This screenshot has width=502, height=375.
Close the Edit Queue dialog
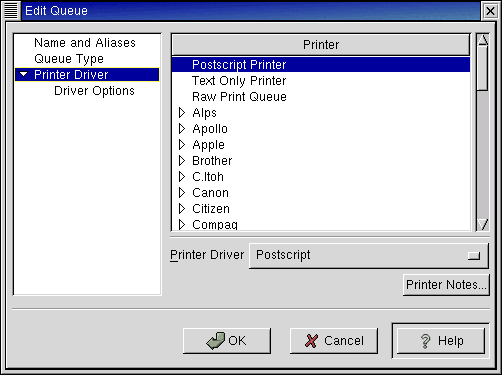[490, 11]
